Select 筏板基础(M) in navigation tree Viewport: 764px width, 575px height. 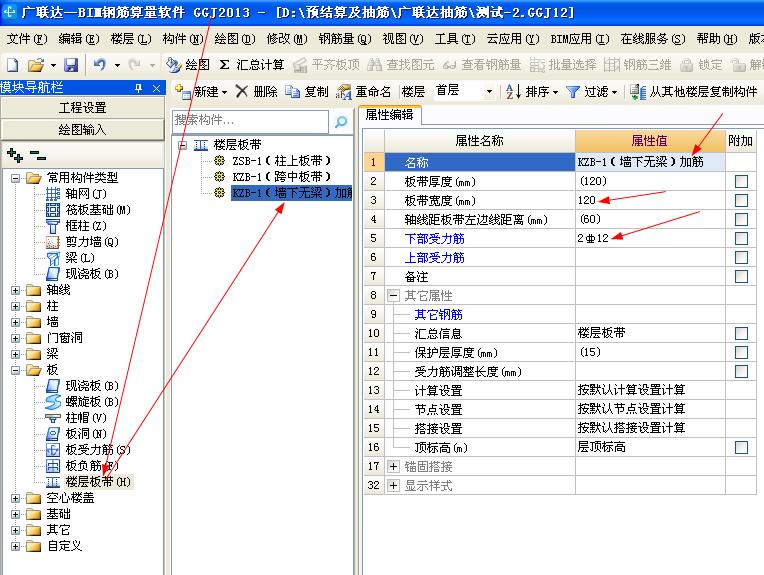(x=98, y=210)
